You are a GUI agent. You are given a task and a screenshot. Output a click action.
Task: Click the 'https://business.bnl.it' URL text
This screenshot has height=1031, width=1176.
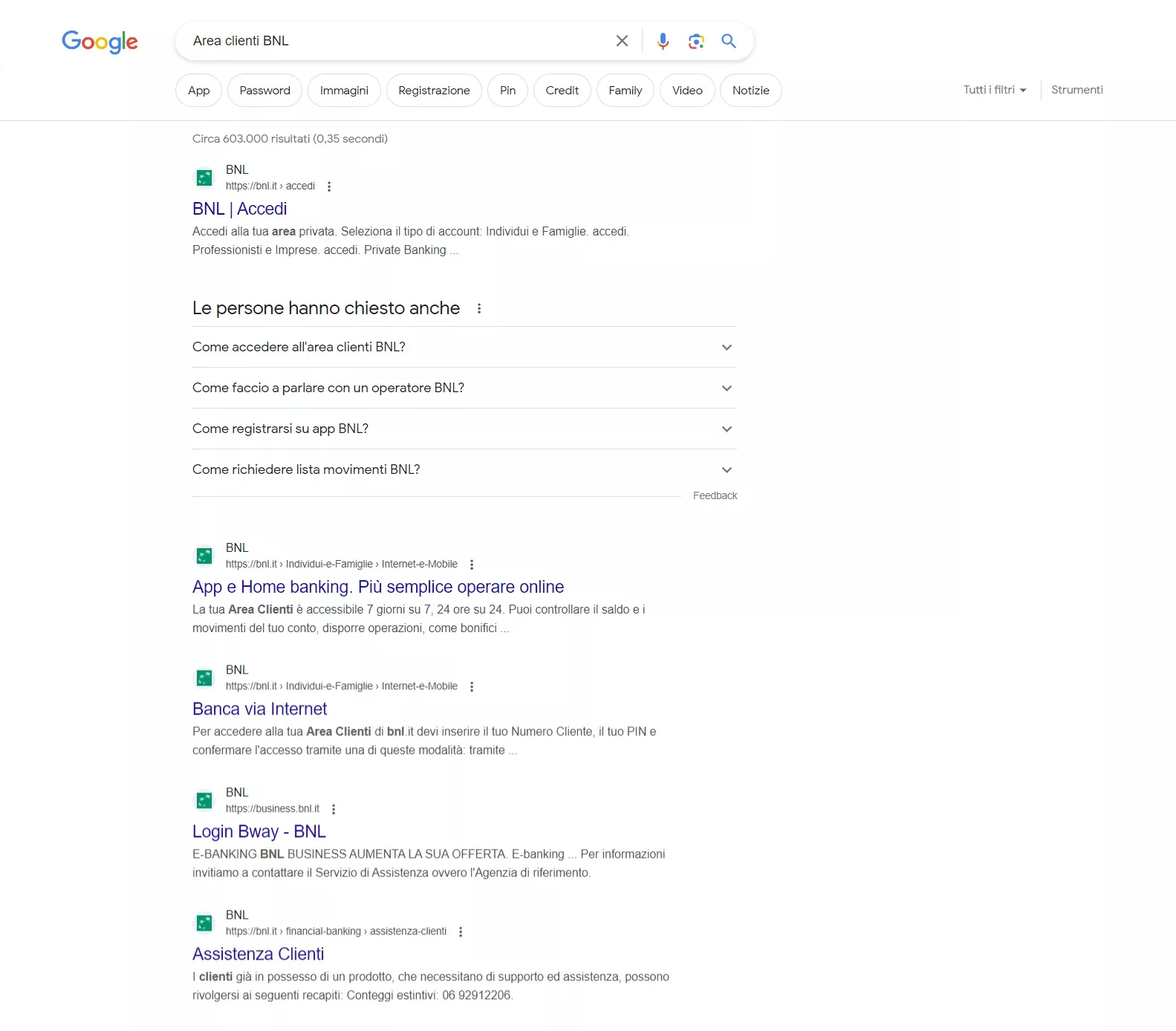[273, 809]
